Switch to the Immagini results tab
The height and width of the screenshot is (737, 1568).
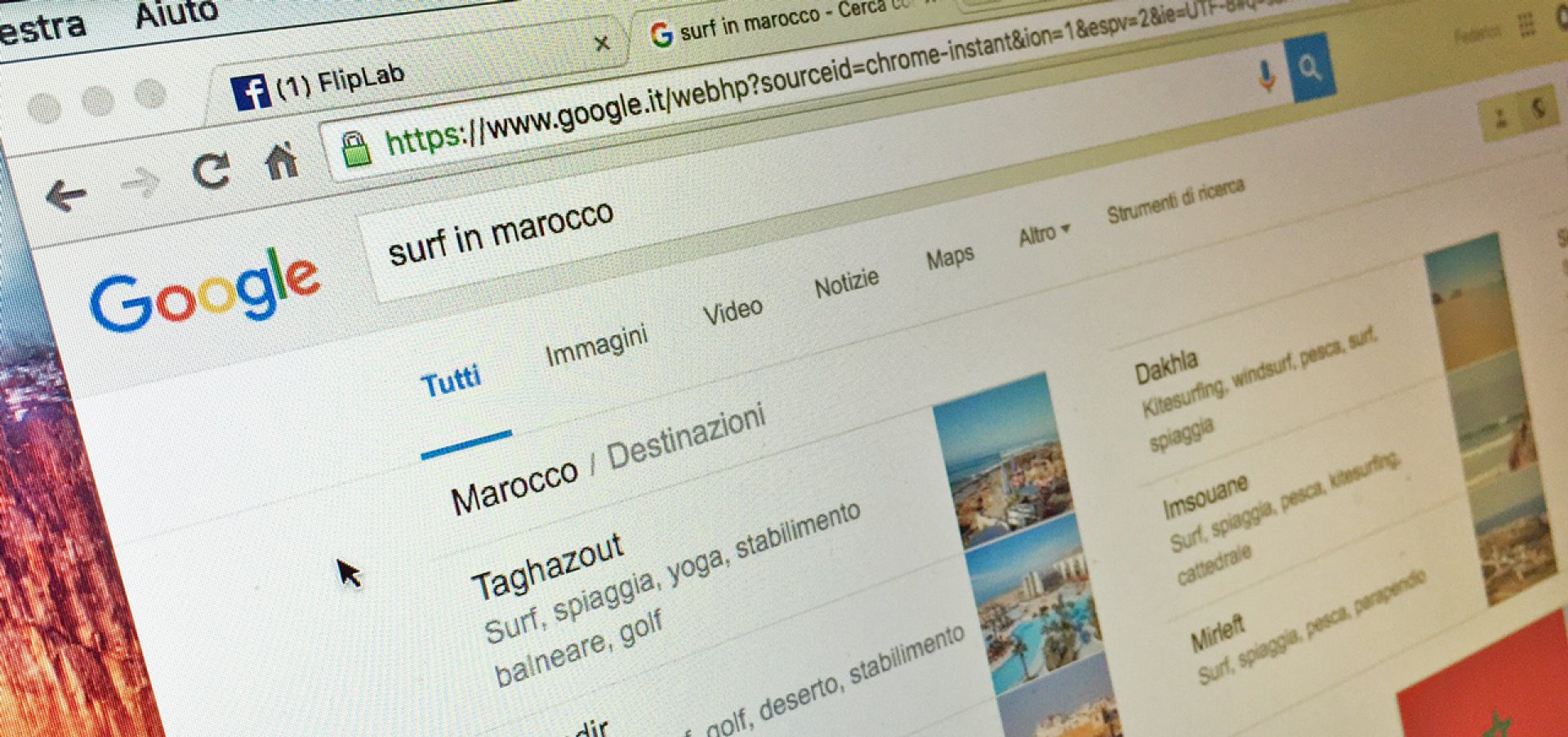tap(596, 346)
